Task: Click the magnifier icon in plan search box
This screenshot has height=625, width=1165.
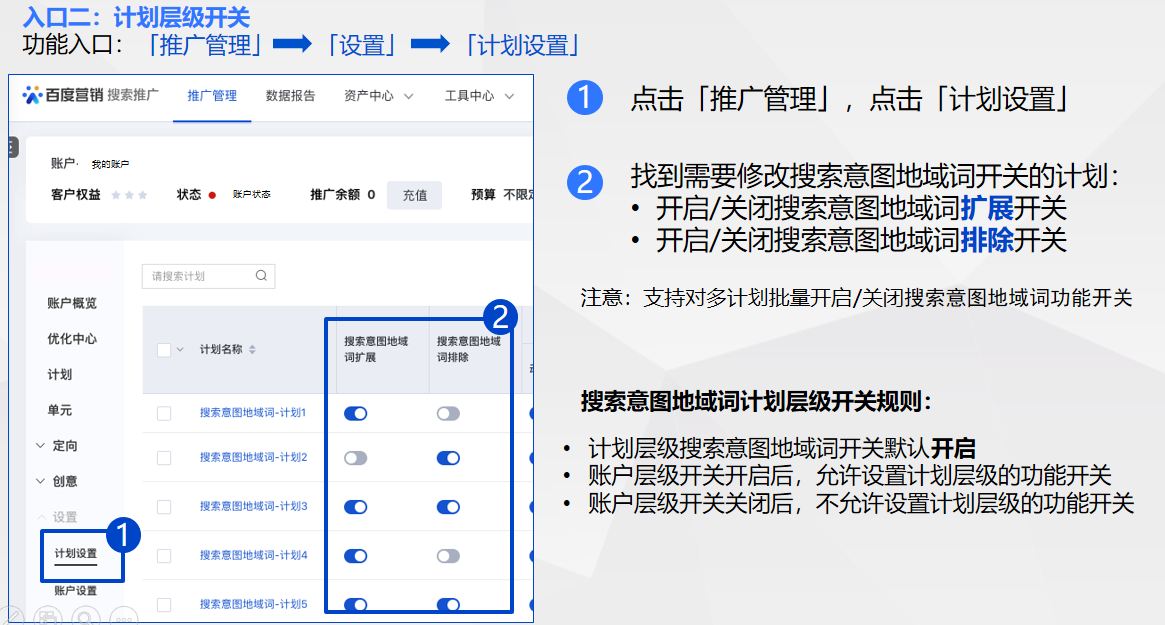Action: (x=261, y=276)
